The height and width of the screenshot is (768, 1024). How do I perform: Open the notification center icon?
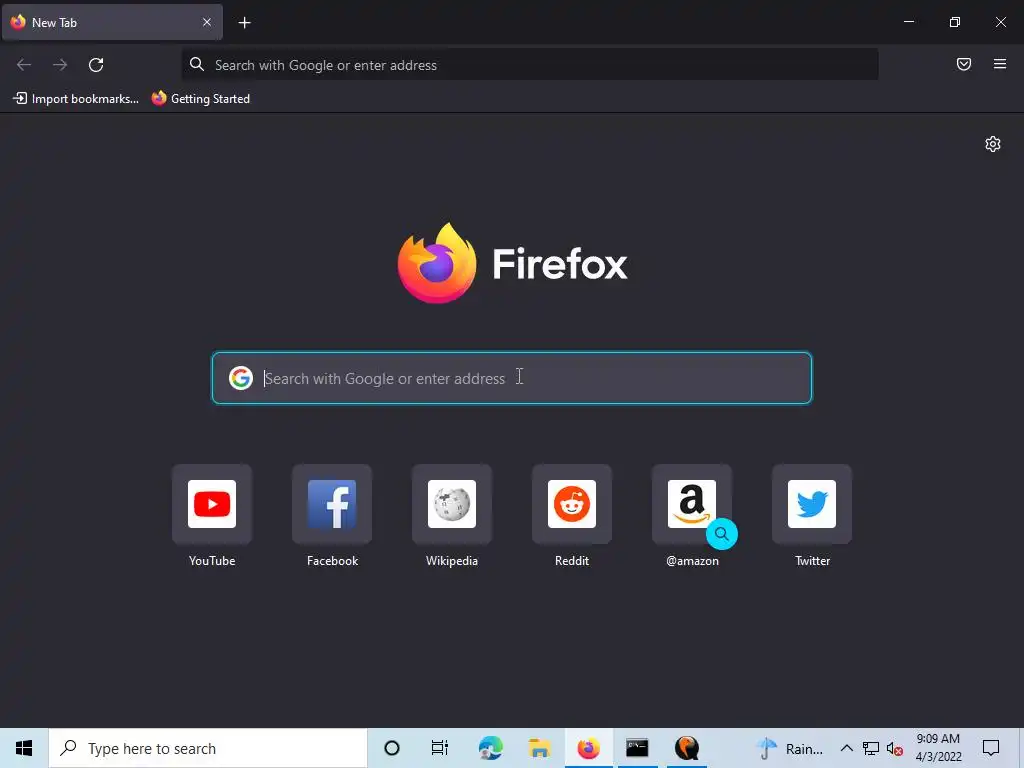click(x=991, y=748)
